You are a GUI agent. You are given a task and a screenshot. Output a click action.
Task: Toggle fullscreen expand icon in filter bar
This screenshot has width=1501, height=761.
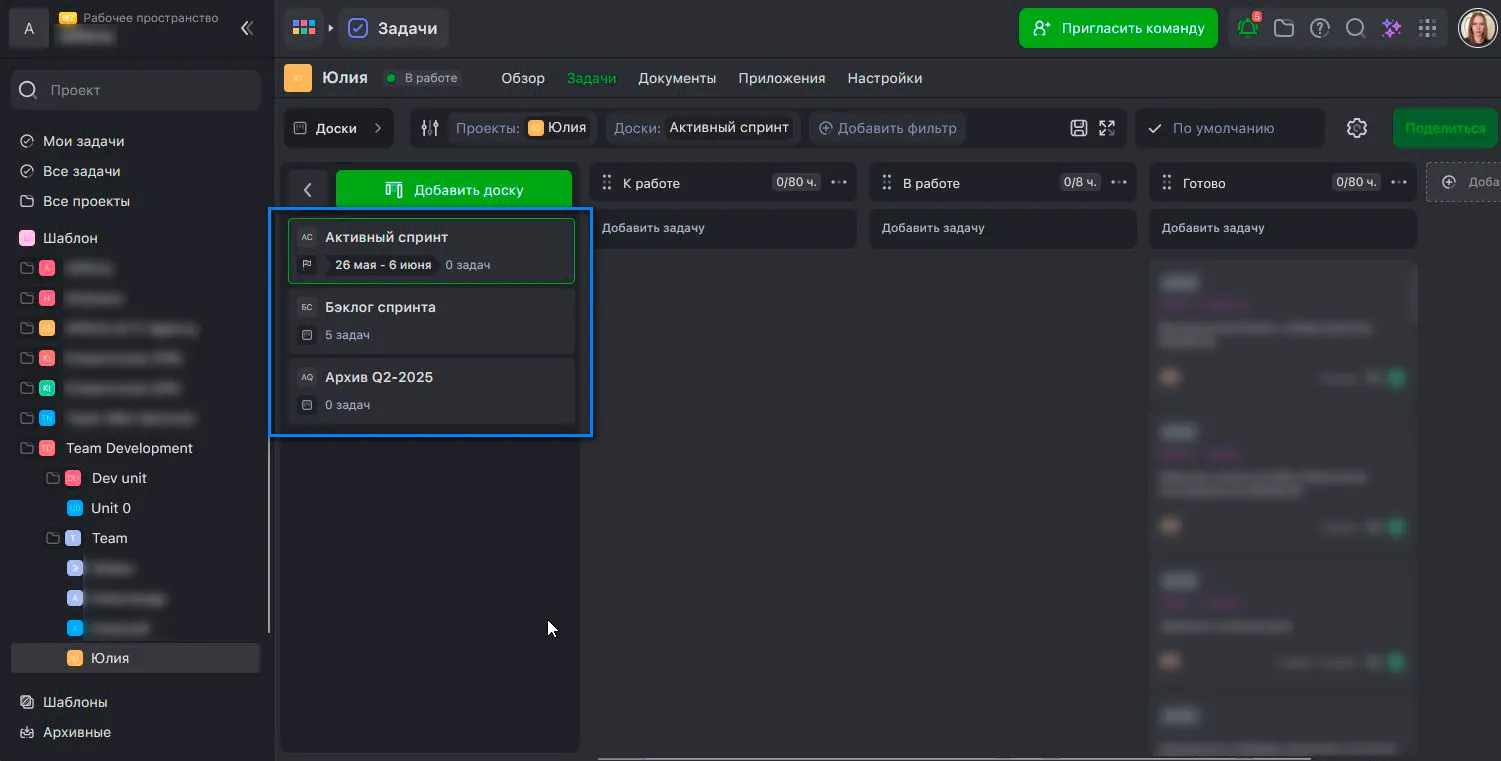(x=1107, y=128)
